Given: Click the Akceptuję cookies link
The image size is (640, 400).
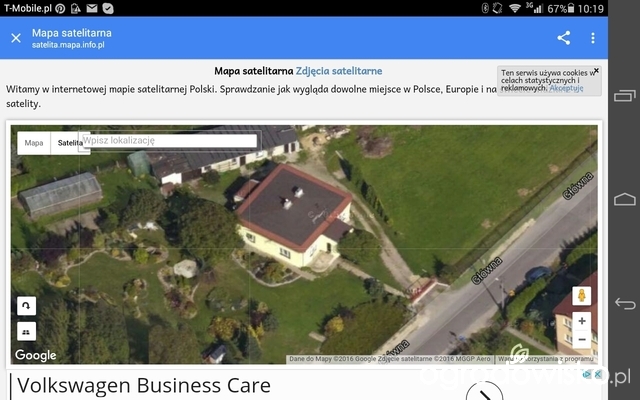Looking at the screenshot, I should point(566,88).
